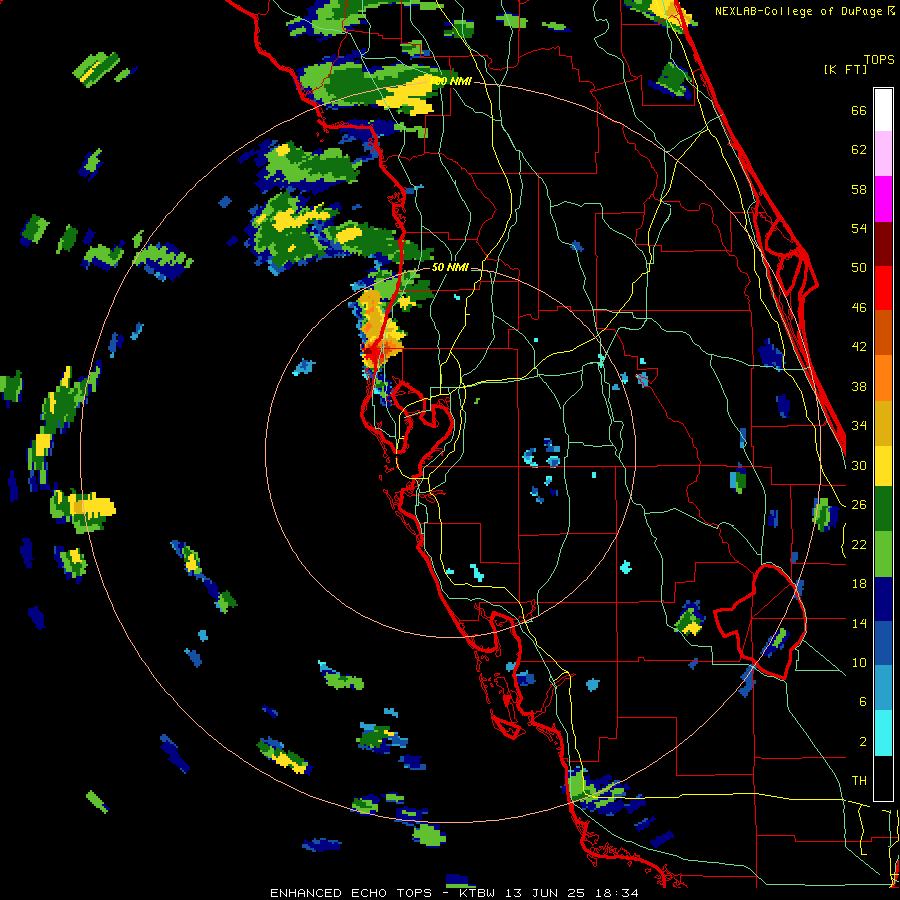Click the "50 NMI" range ring label
Screen dimensions: 900x900
tap(449, 267)
